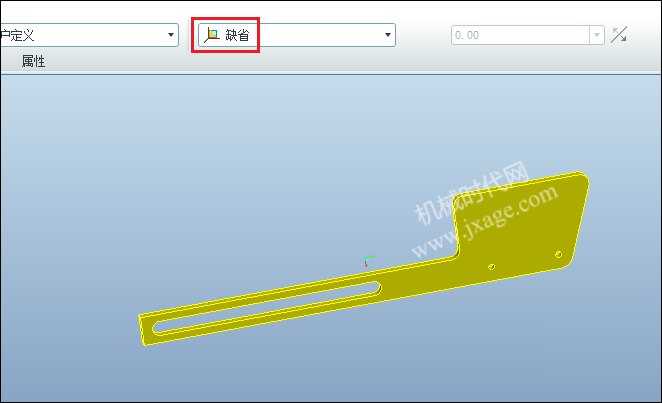Select the red-green coordinate origin marker
Viewport: 662px width, 403px height.
coord(369,261)
